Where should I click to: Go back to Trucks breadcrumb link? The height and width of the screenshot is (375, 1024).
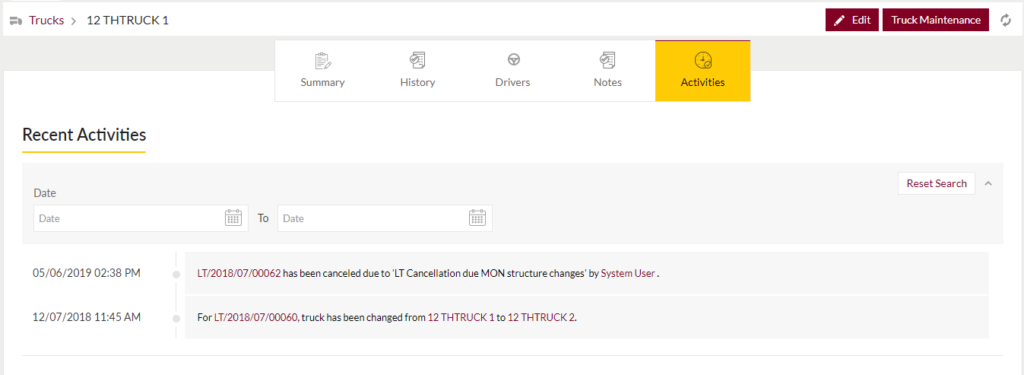click(x=46, y=20)
